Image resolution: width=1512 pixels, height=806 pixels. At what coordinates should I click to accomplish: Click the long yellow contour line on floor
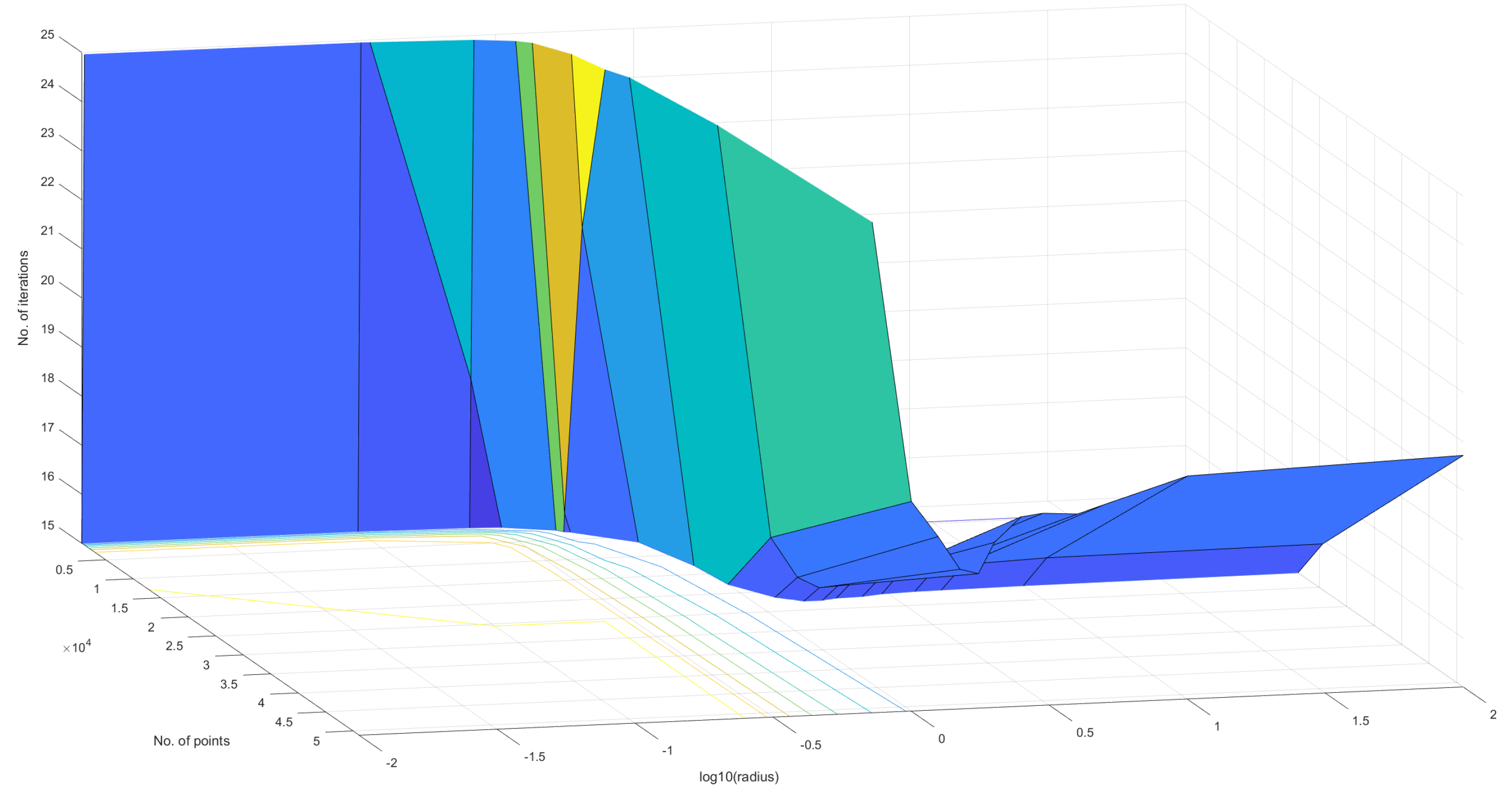tap(352, 611)
